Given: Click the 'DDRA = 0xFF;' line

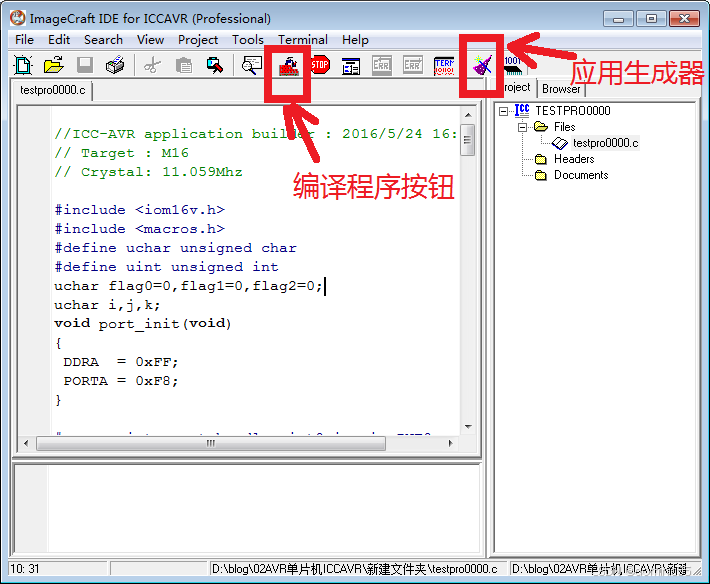Looking at the screenshot, I should (x=121, y=362).
